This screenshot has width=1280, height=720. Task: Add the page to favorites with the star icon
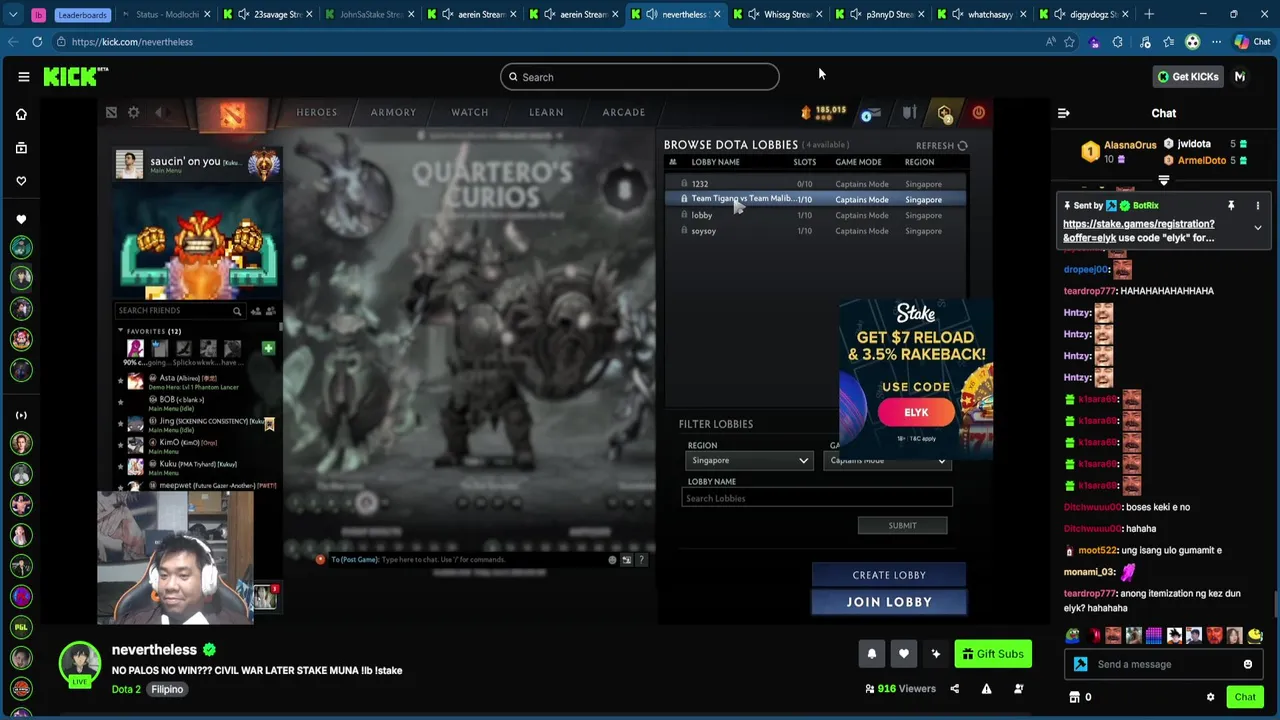(x=1069, y=42)
